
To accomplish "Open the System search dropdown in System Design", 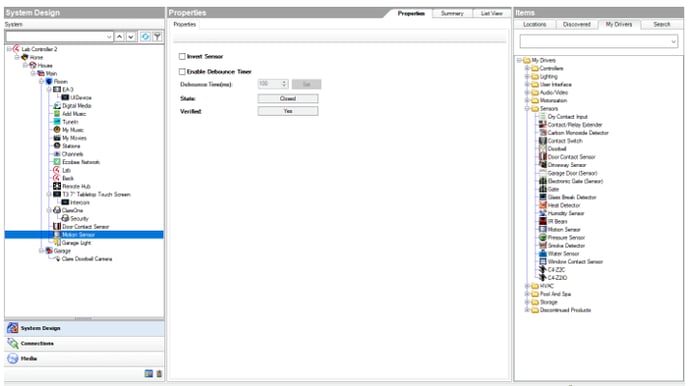I will tap(109, 37).
